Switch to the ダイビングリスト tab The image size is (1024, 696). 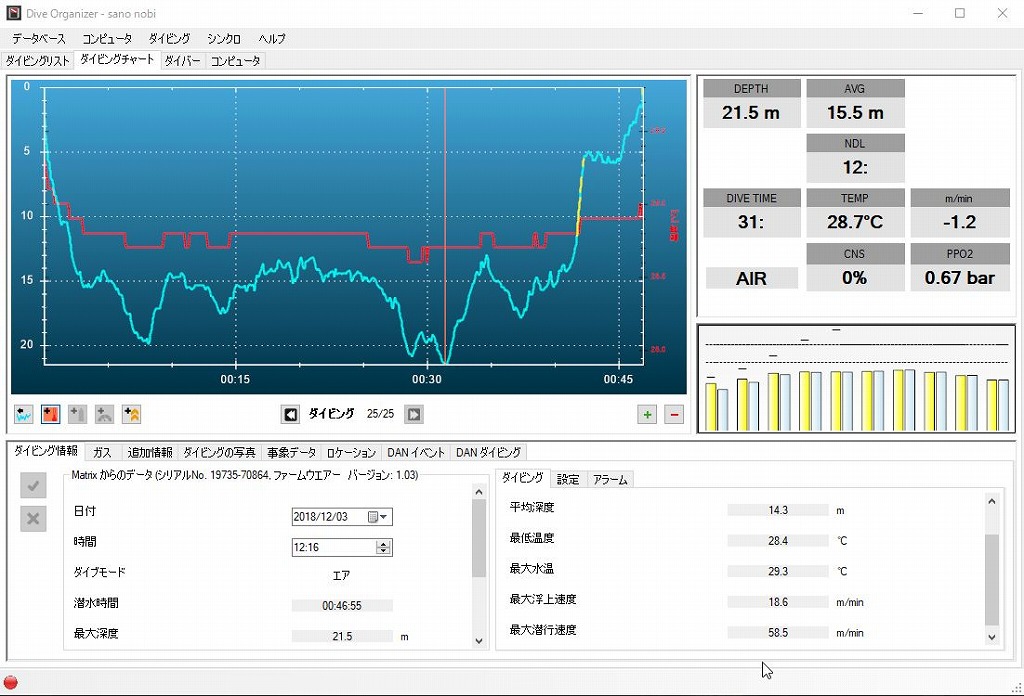(x=38, y=61)
